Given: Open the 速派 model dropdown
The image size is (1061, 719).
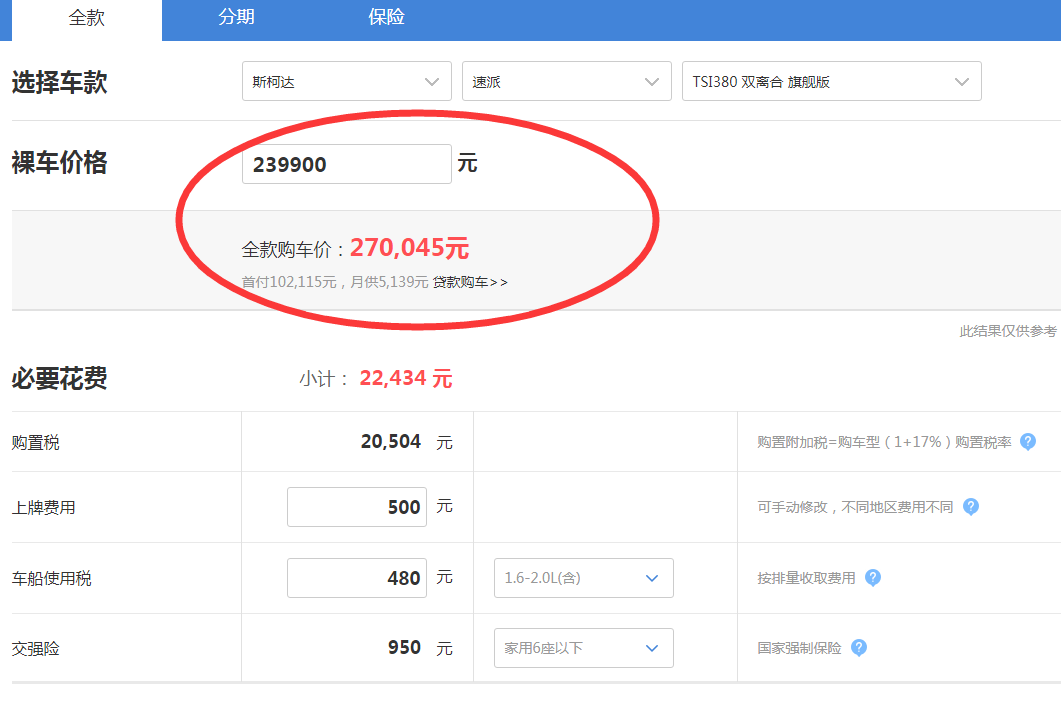Looking at the screenshot, I should pos(566,81).
